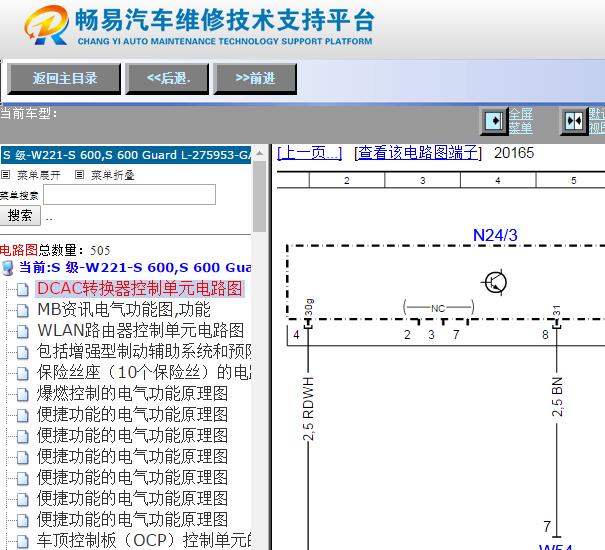Click the left panel scrollbar thumb
The height and width of the screenshot is (550, 605).
click(x=260, y=196)
